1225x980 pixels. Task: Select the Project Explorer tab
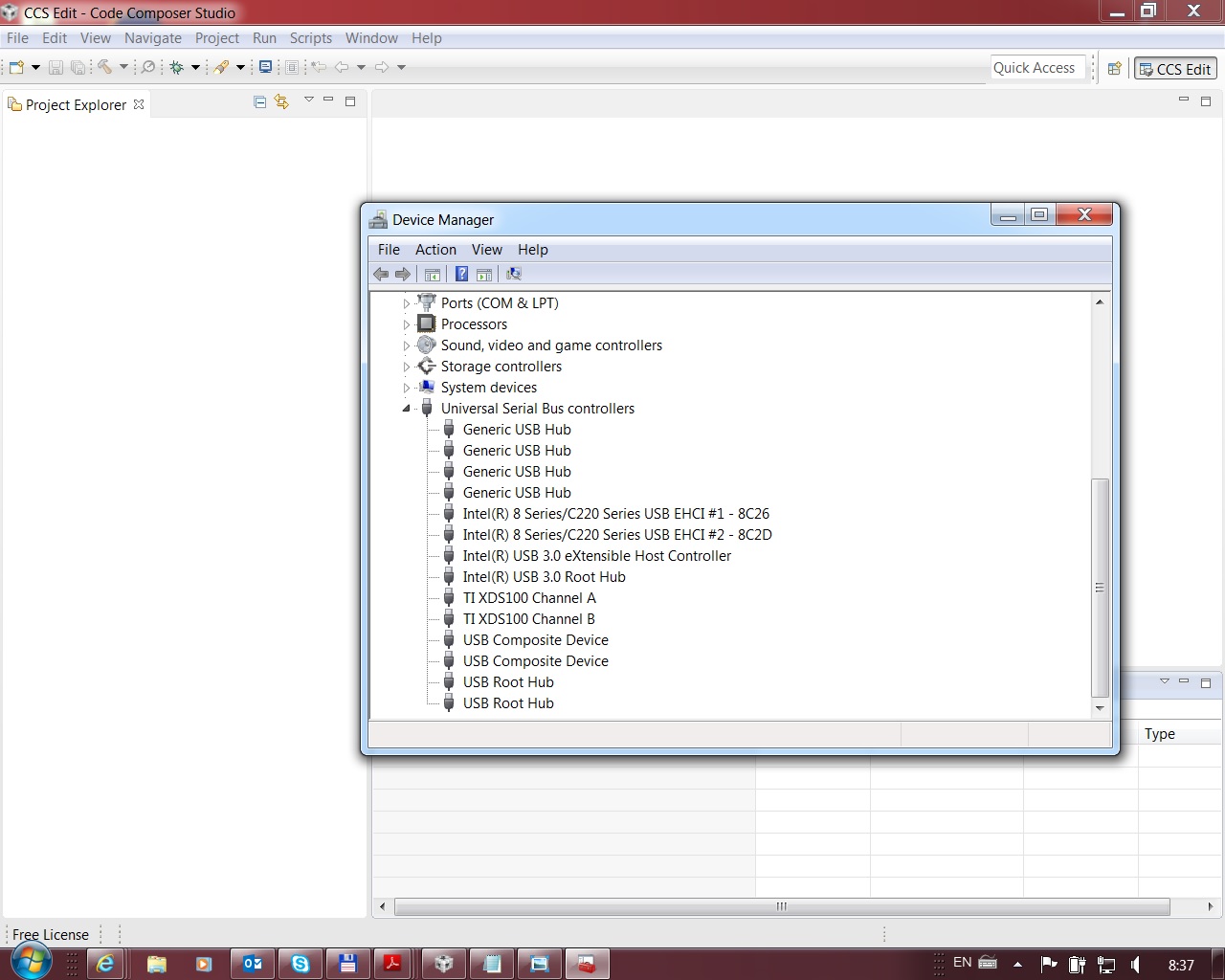pos(76,104)
